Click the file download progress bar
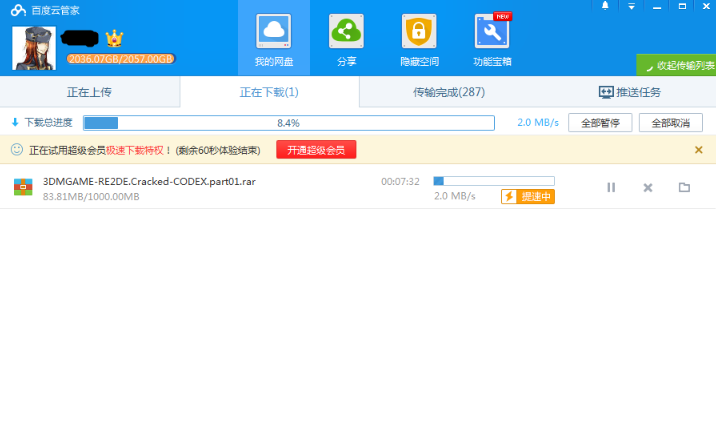This screenshot has height=446, width=716. tap(494, 181)
